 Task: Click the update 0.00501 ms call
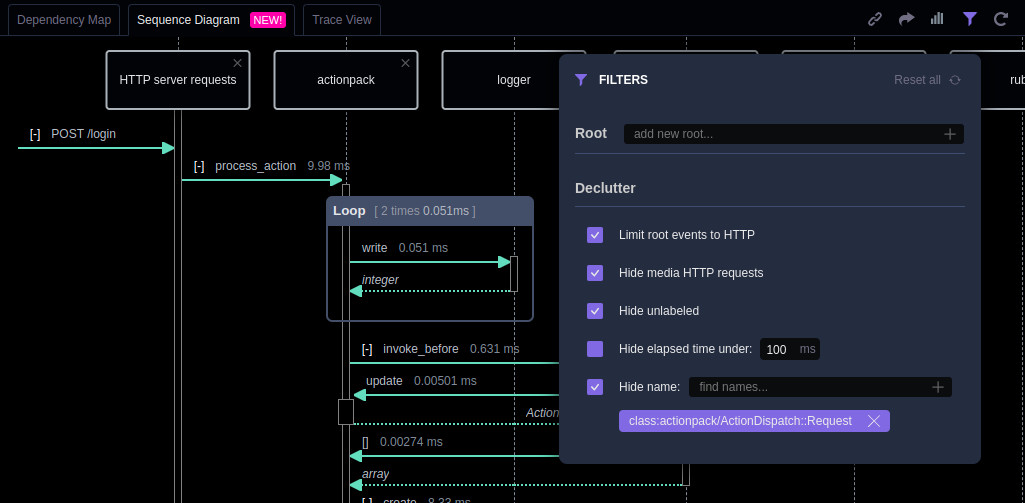tap(421, 381)
